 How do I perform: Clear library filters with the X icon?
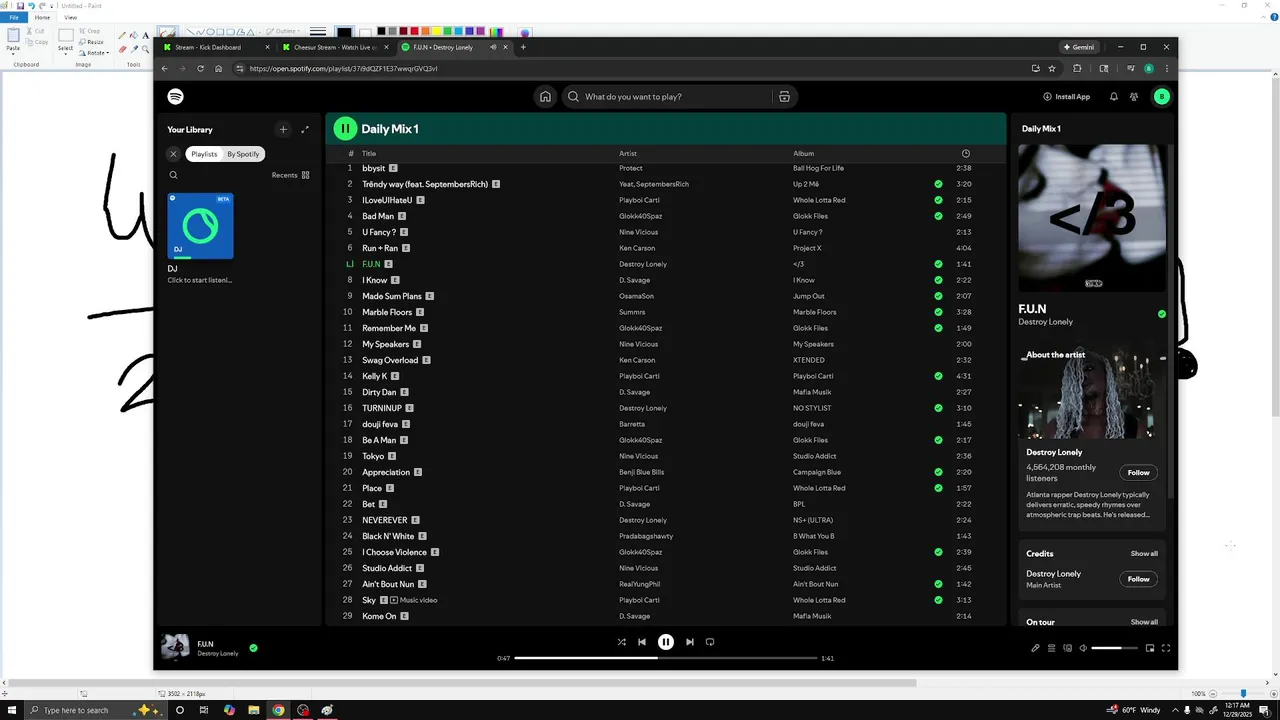(173, 154)
